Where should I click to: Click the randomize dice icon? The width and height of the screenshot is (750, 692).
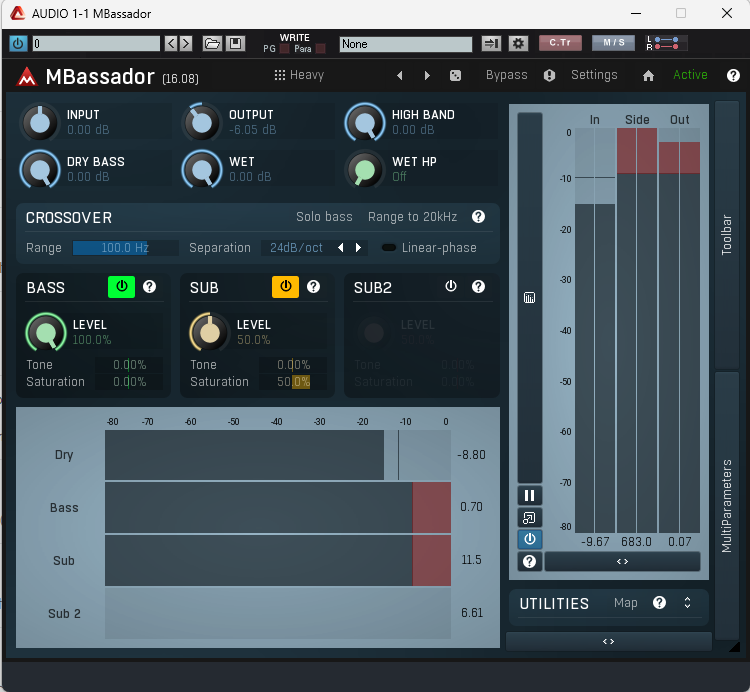[x=455, y=76]
